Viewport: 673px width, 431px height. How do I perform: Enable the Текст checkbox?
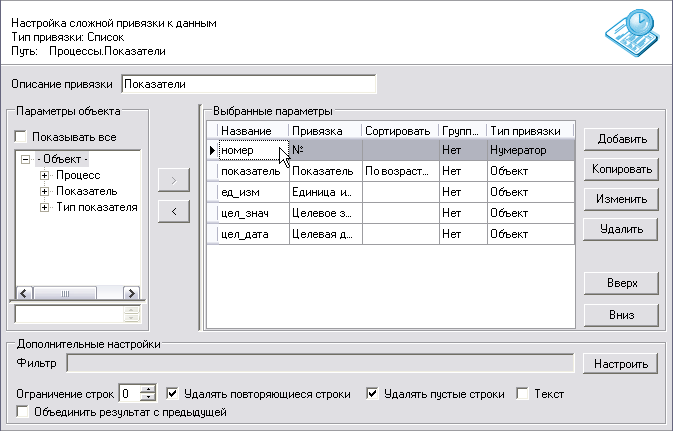[522, 393]
